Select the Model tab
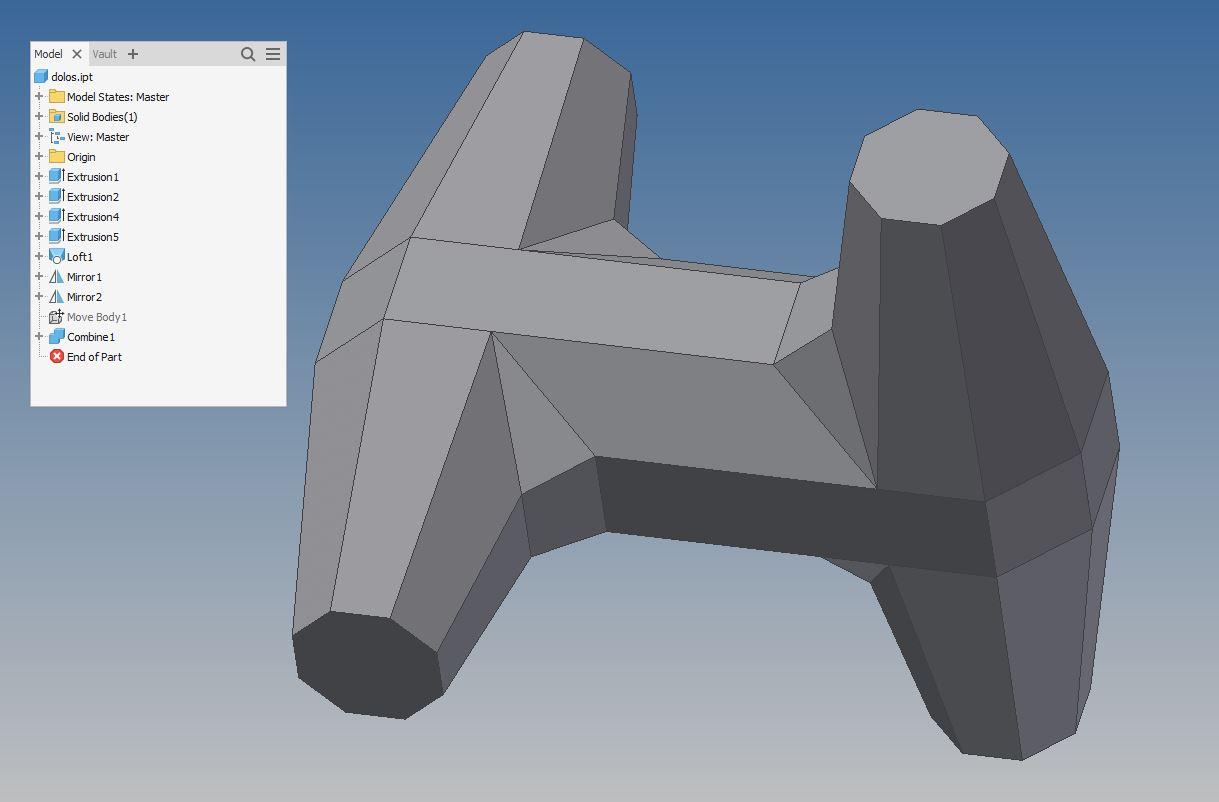Viewport: 1219px width, 802px height. 48,54
